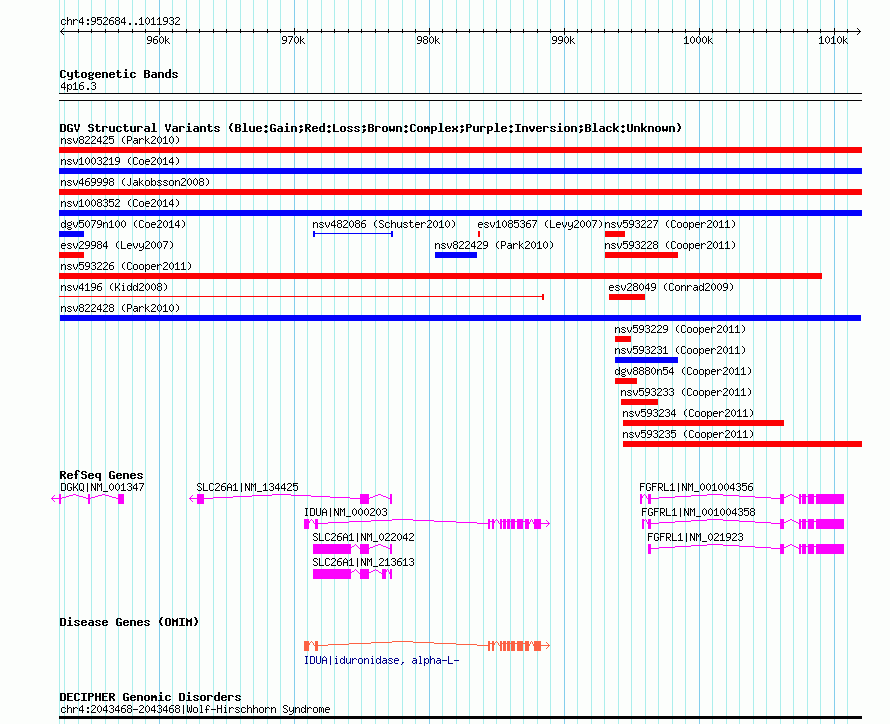Screen dimensions: 890x724
Task: Click the nsv593231 (Cooper2011) blue gain bar
Action: pos(646,360)
